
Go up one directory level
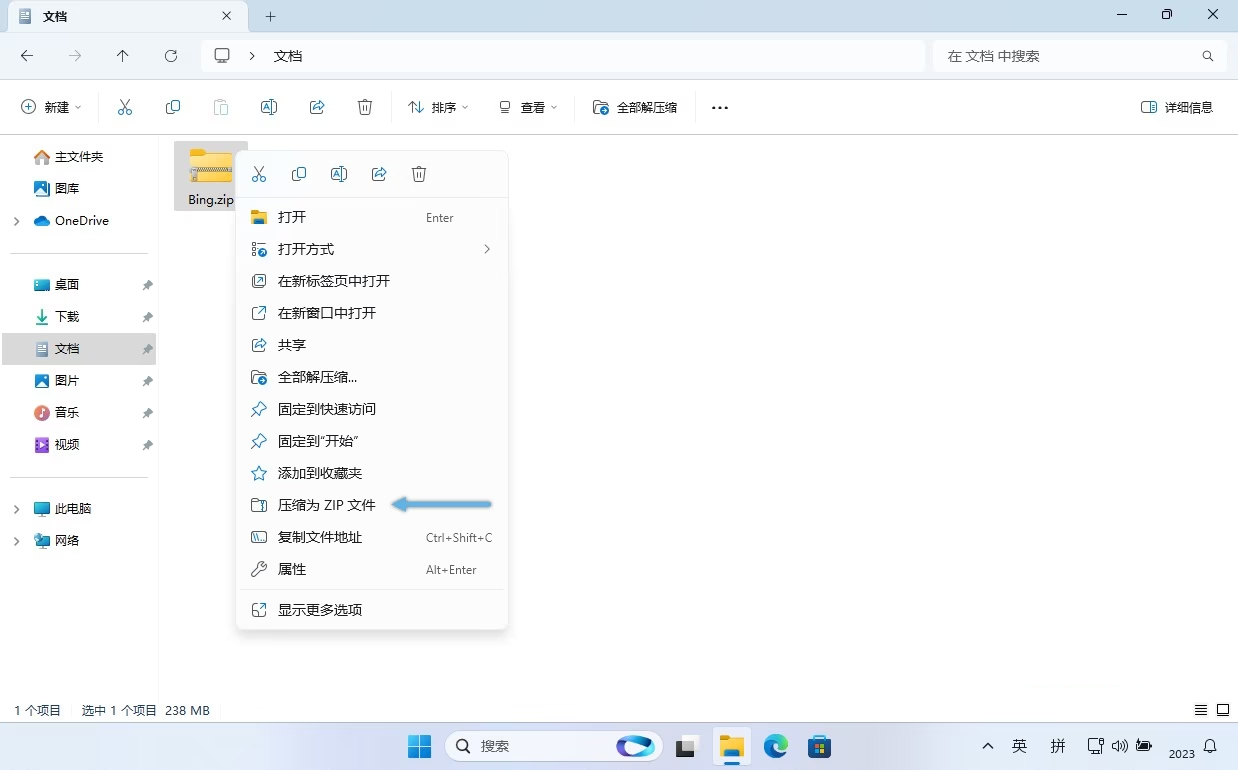point(123,56)
